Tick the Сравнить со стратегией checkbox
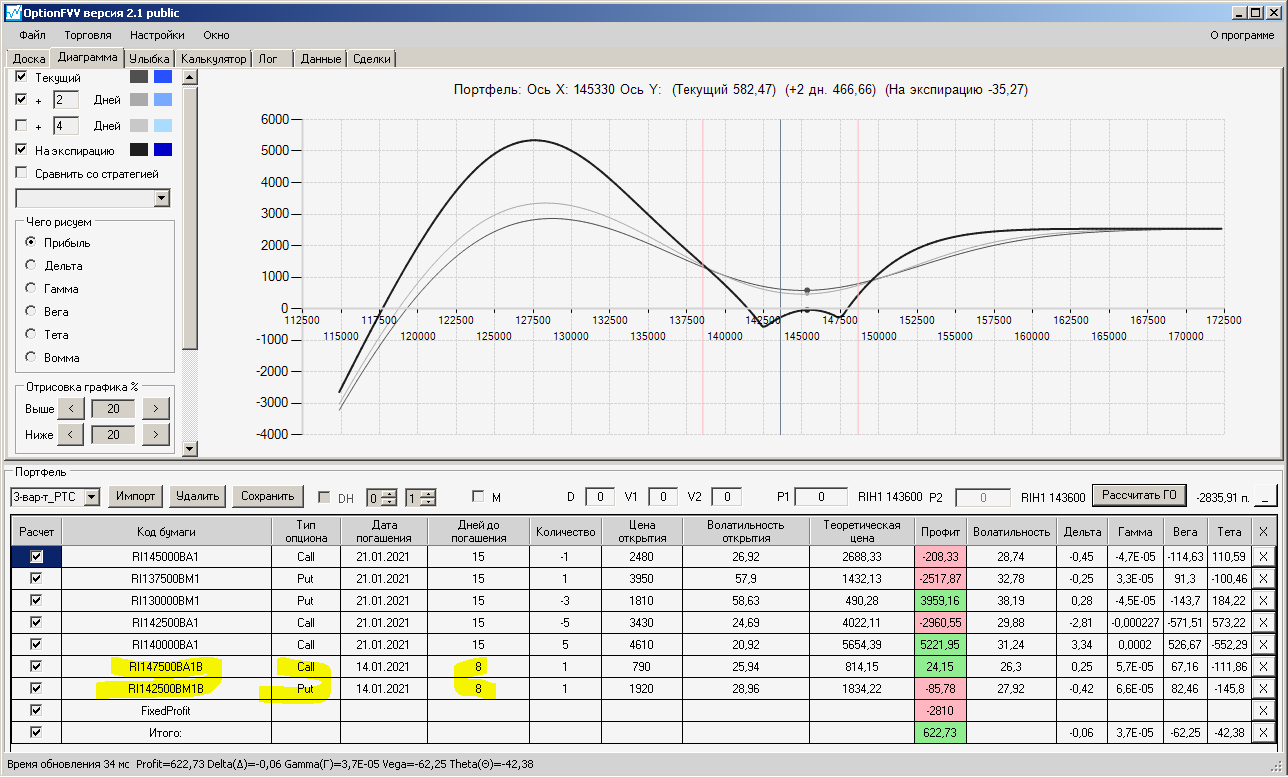The height and width of the screenshot is (778, 1288). [x=22, y=174]
